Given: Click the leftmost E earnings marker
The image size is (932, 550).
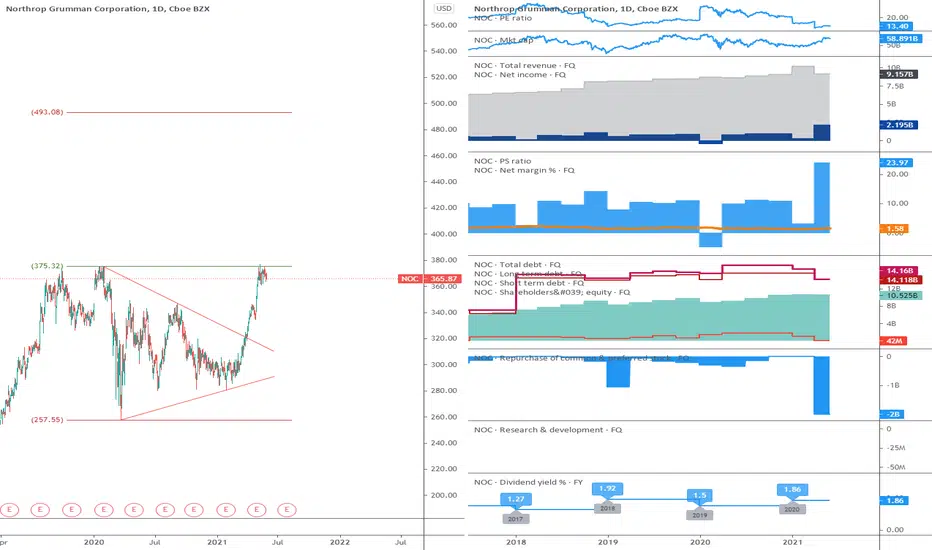Looking at the screenshot, I should pyautogui.click(x=10, y=510).
